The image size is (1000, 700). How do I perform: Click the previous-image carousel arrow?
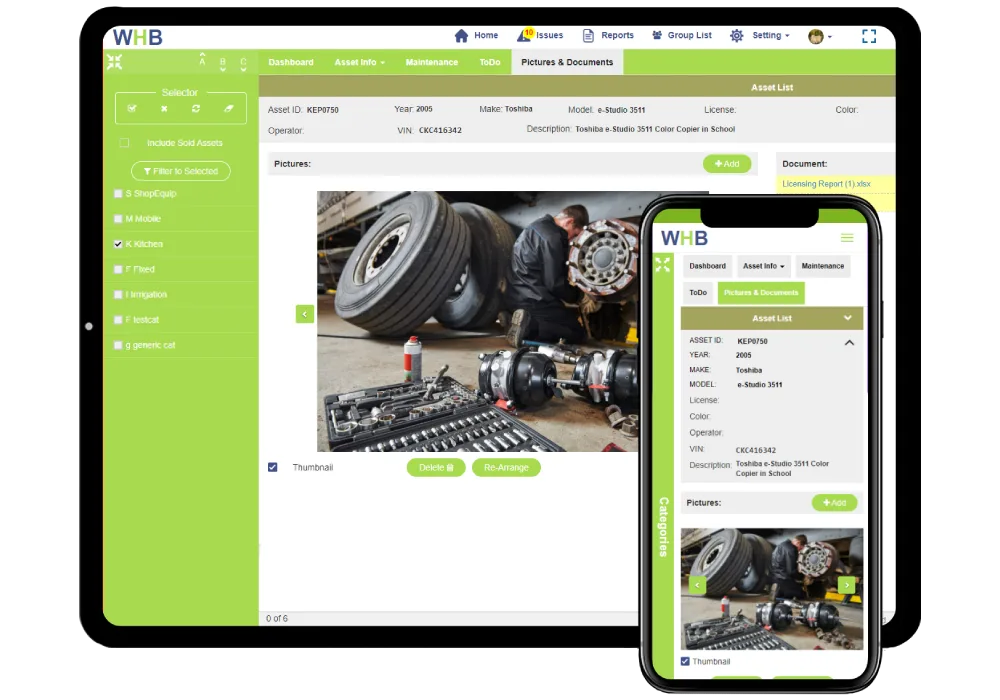305,313
